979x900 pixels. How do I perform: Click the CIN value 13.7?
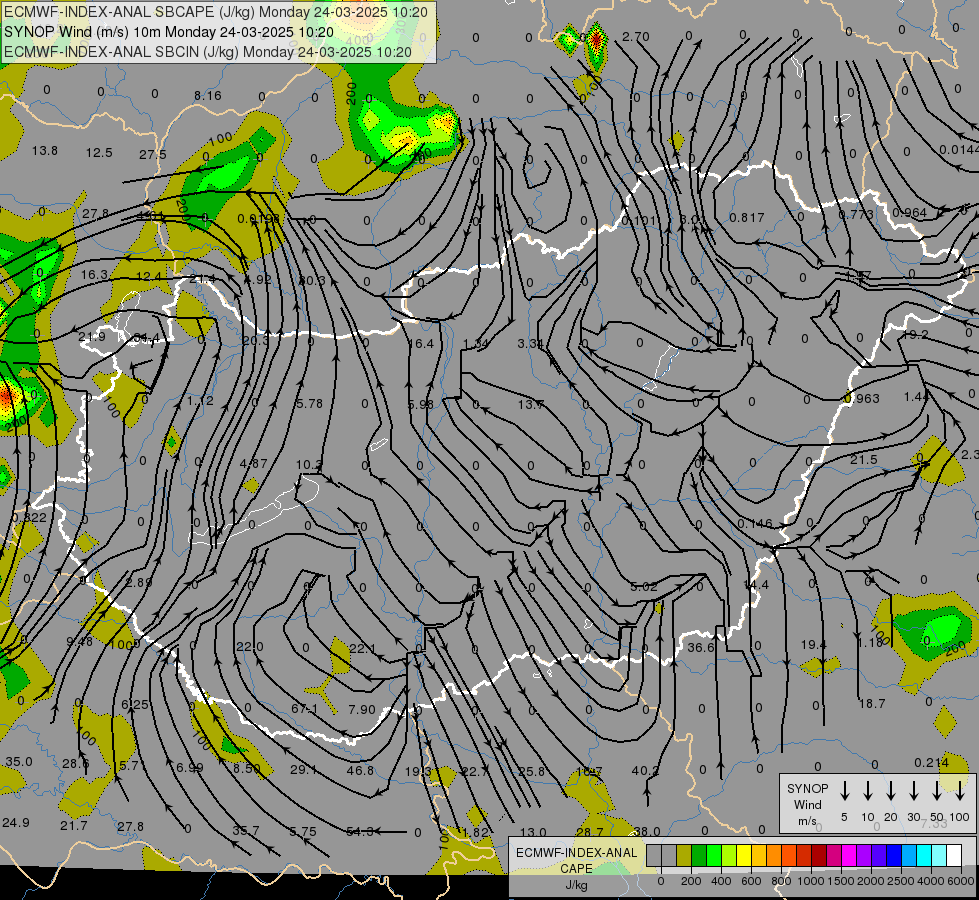pyautogui.click(x=531, y=405)
